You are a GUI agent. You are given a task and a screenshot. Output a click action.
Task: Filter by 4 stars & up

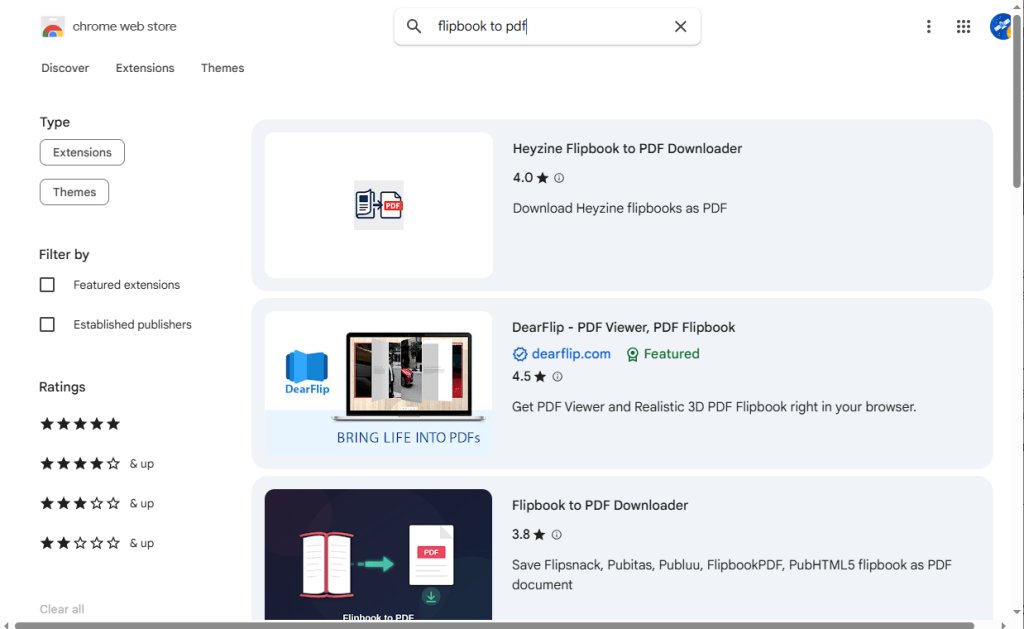pos(97,464)
